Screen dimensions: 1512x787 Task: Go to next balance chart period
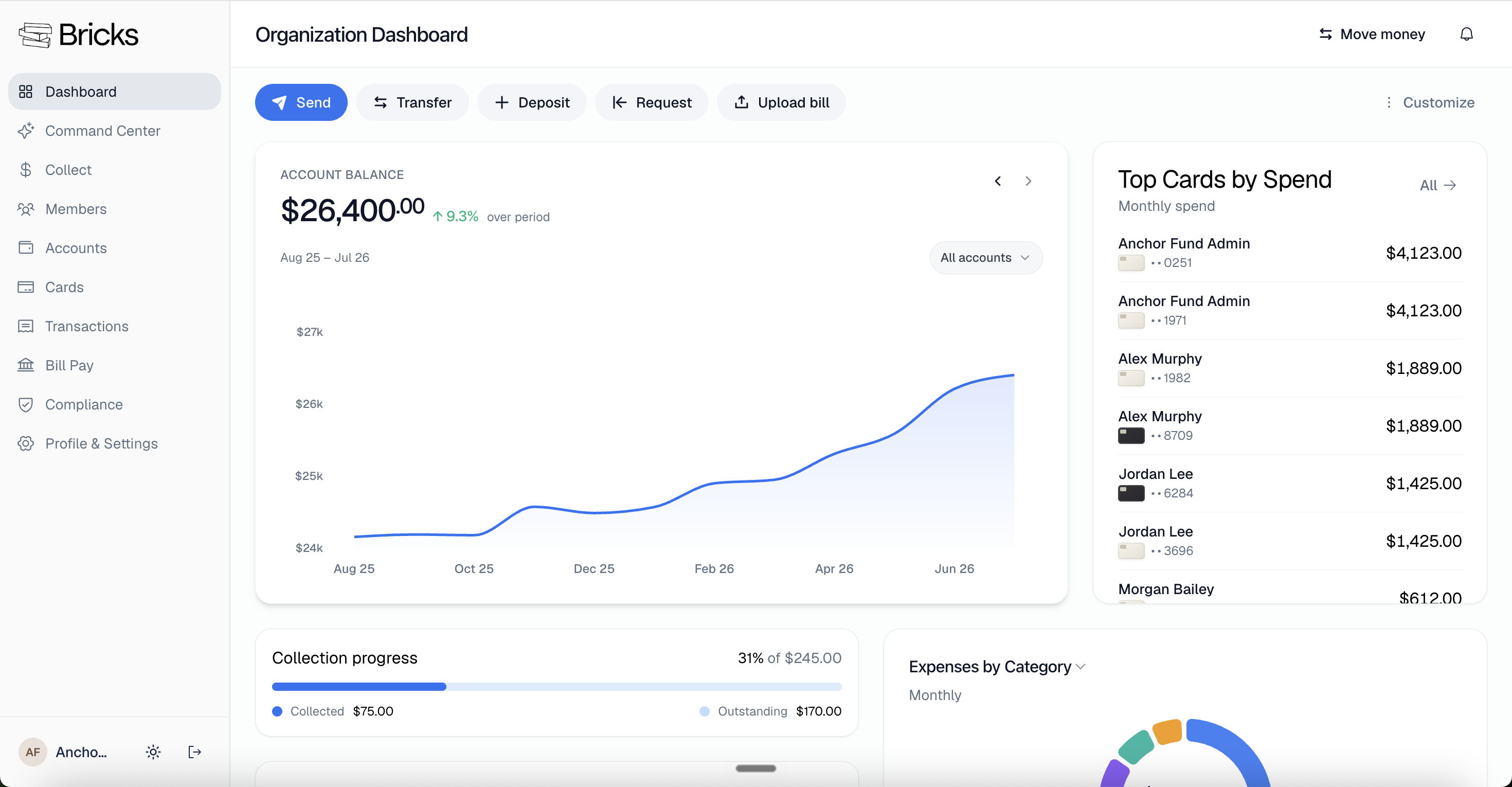[x=1028, y=181]
